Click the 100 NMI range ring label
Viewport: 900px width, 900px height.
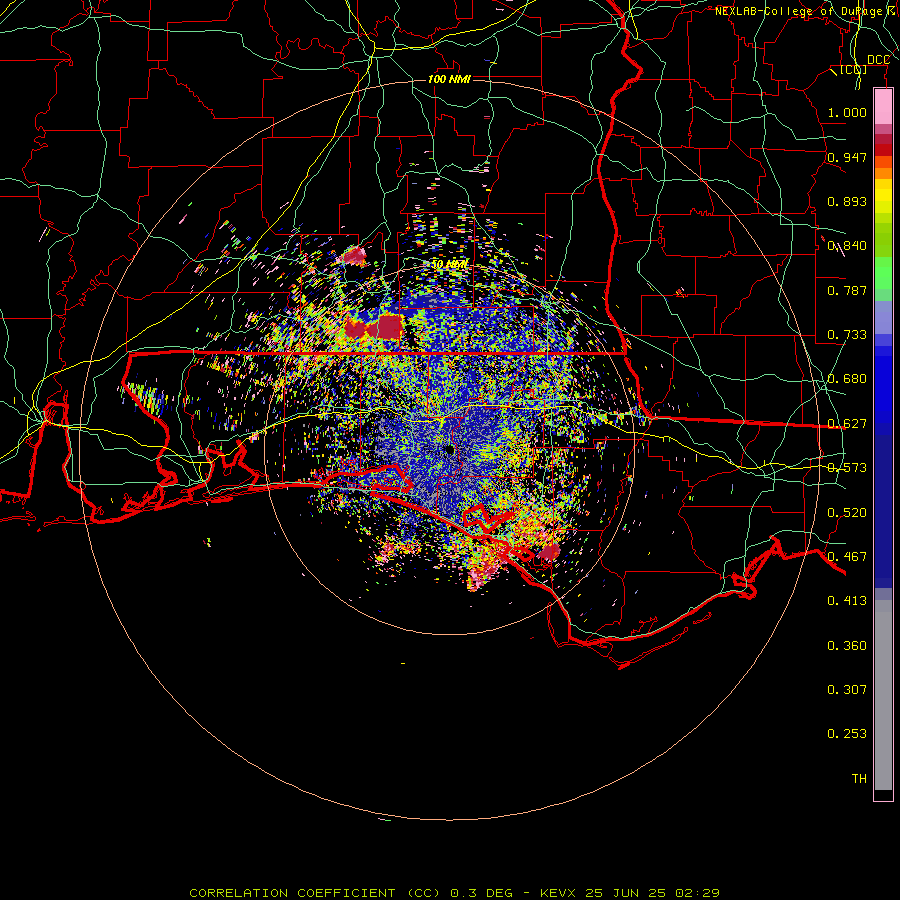click(x=449, y=79)
